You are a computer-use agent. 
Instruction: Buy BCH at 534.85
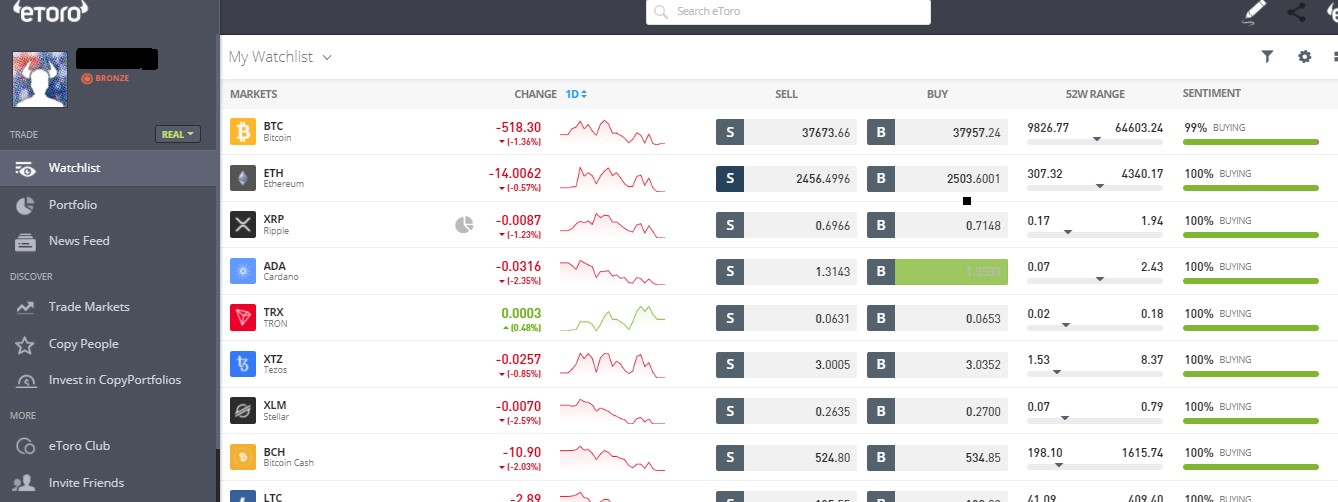click(x=937, y=457)
